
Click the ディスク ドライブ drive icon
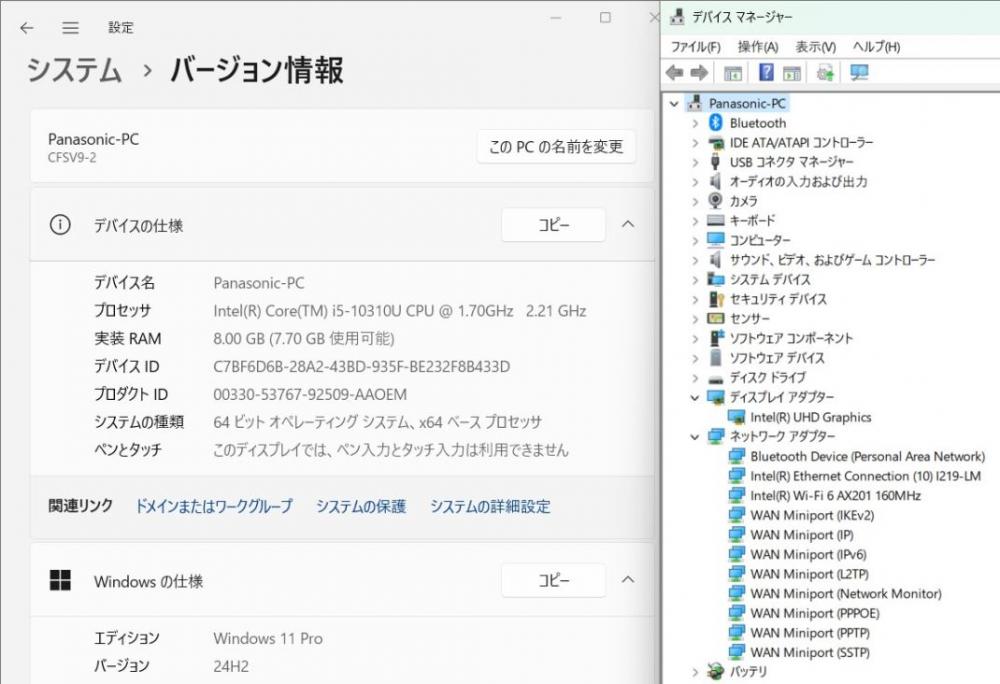point(716,379)
